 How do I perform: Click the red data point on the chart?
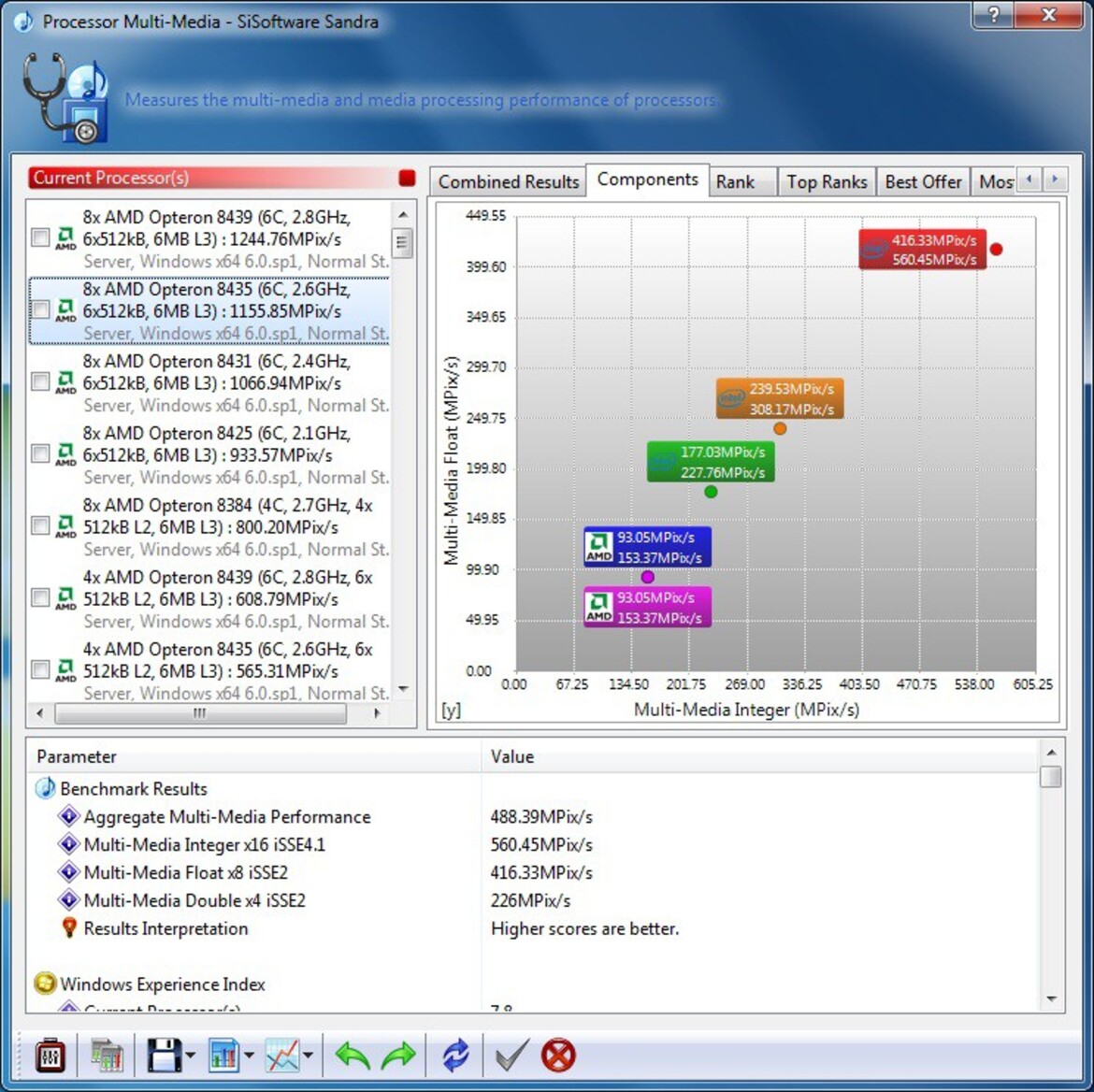click(x=997, y=249)
